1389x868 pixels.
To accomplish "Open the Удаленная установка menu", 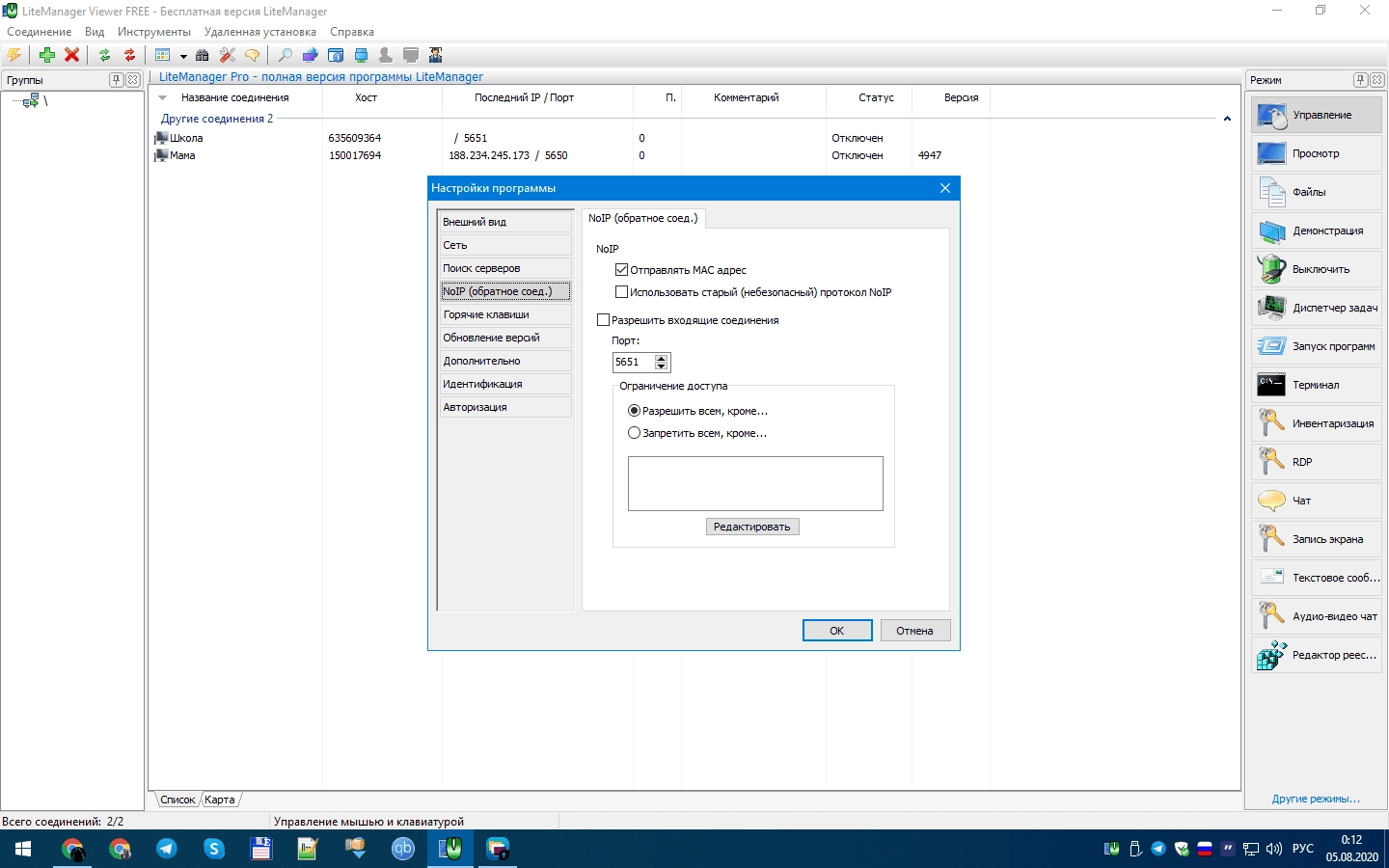I will tap(260, 32).
